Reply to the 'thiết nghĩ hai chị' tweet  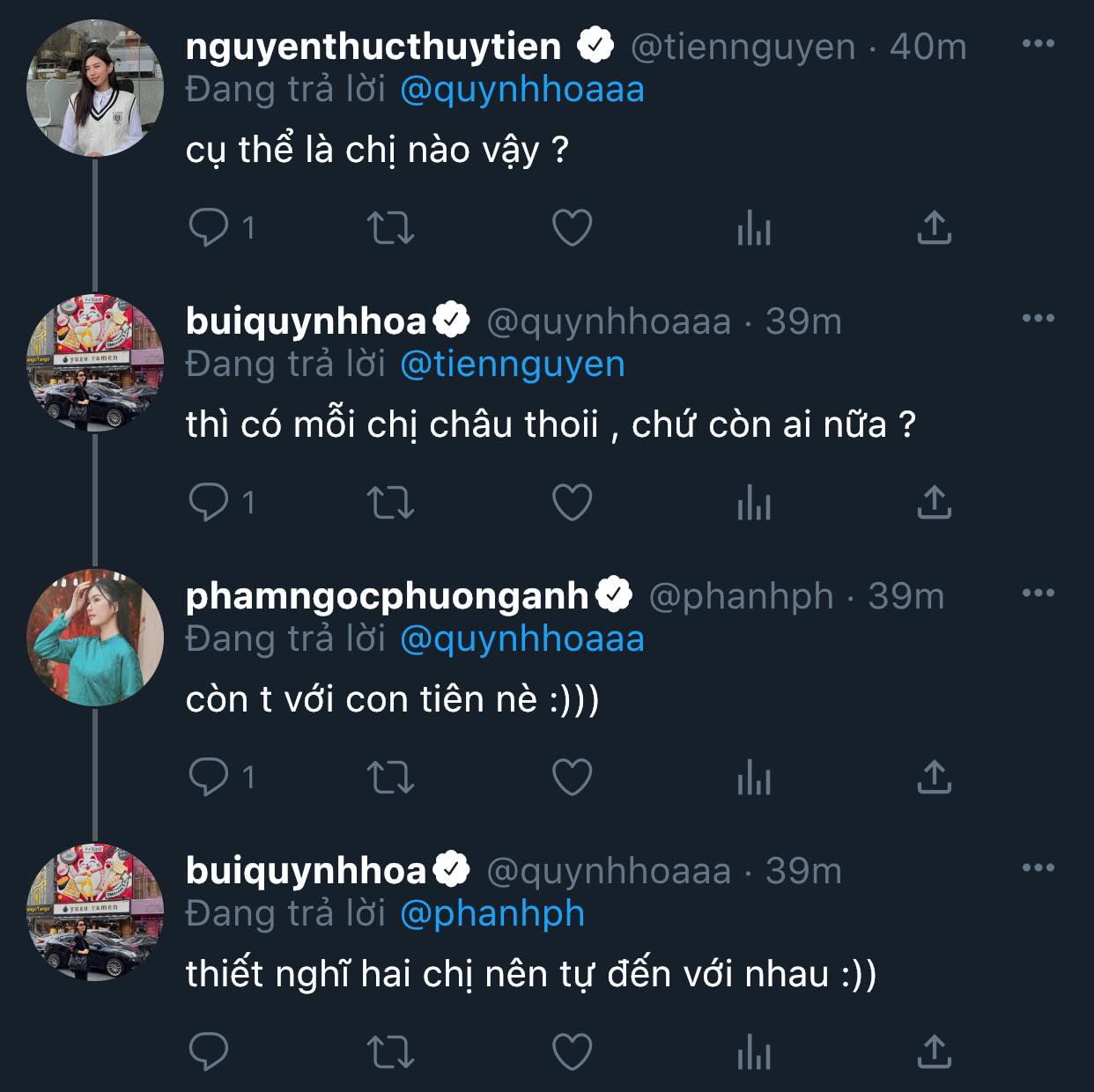pyautogui.click(x=209, y=1051)
